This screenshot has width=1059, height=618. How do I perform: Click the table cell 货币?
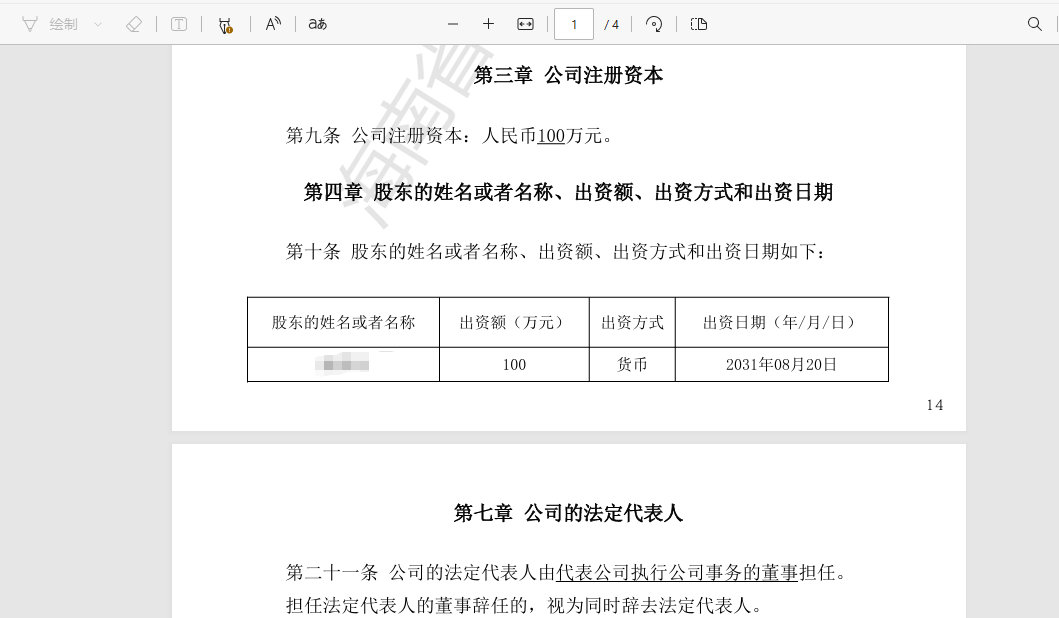click(632, 365)
